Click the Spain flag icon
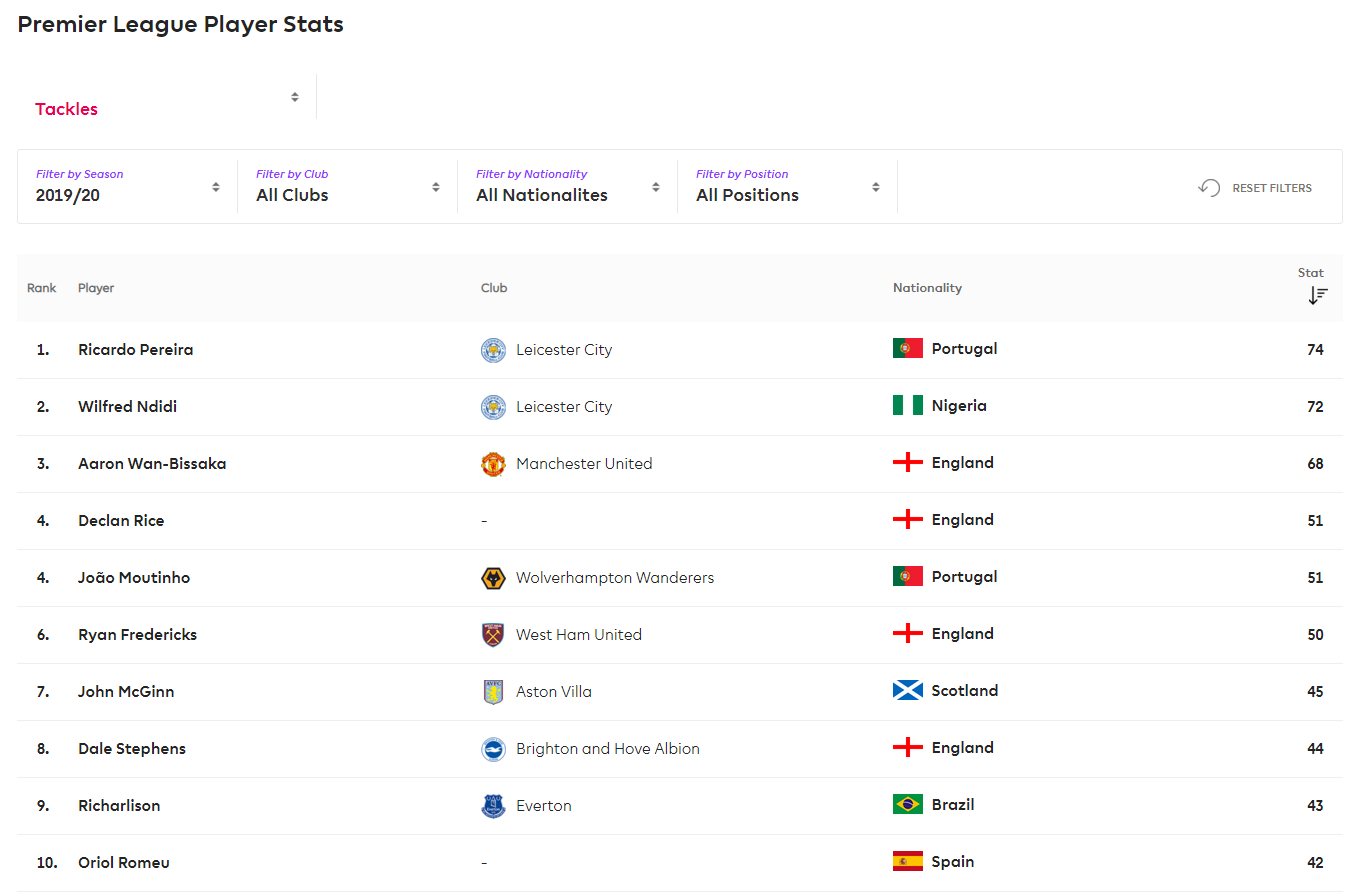 (x=908, y=861)
